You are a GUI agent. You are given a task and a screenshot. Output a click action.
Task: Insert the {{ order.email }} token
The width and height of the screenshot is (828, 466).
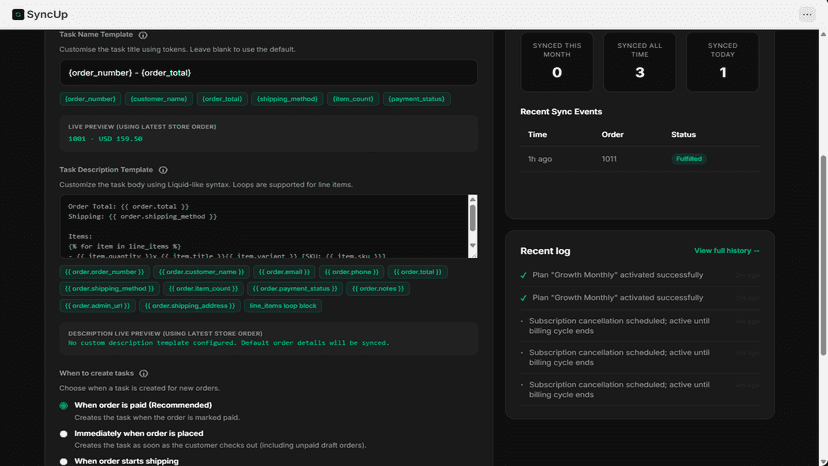point(284,272)
